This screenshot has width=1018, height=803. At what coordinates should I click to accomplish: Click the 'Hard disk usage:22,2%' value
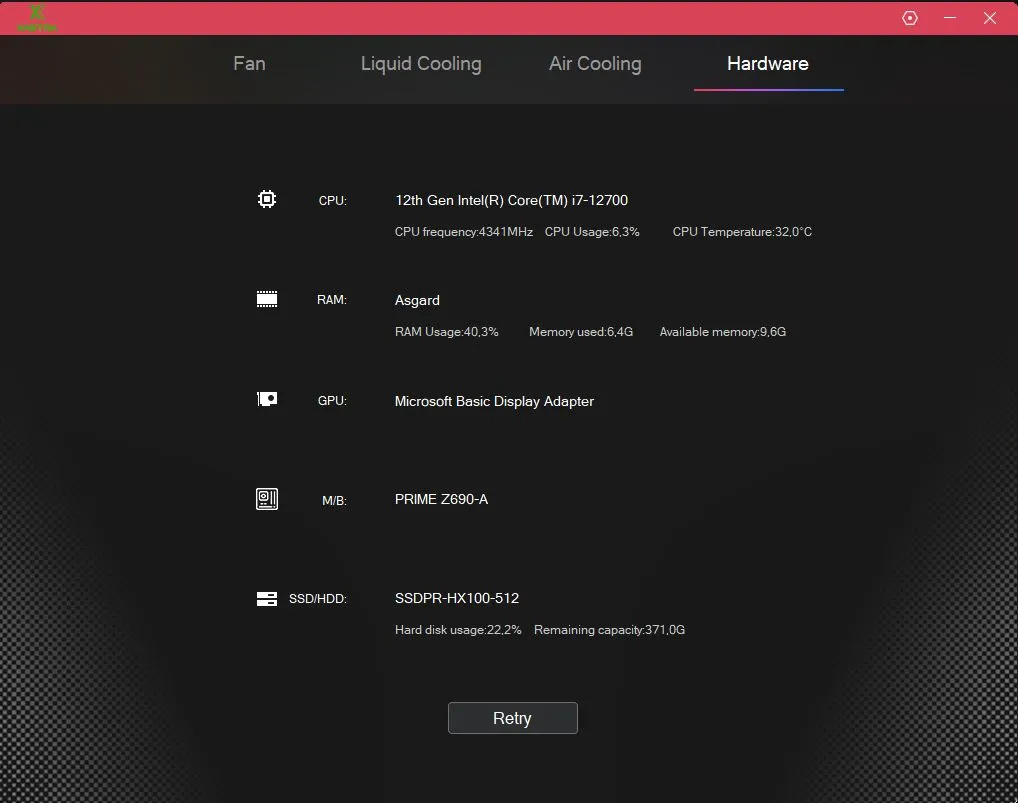click(458, 630)
